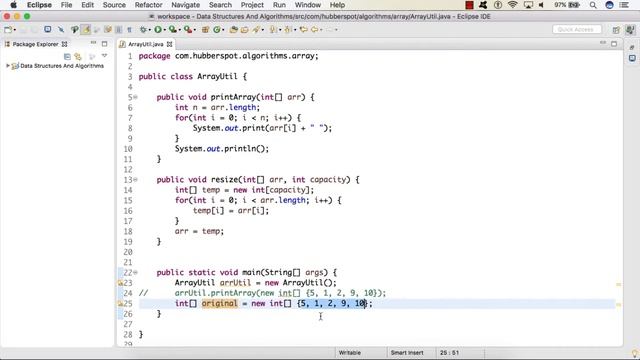Click the Open Type folder icon

(x=233, y=29)
